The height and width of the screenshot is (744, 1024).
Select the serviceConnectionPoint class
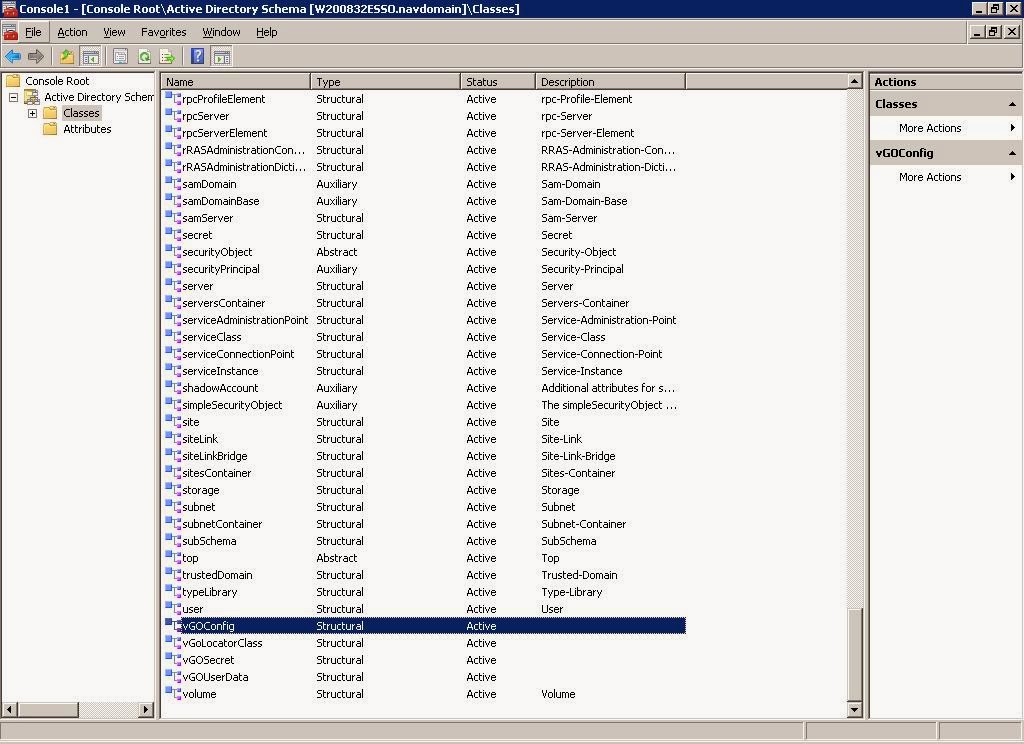pyautogui.click(x=424, y=354)
